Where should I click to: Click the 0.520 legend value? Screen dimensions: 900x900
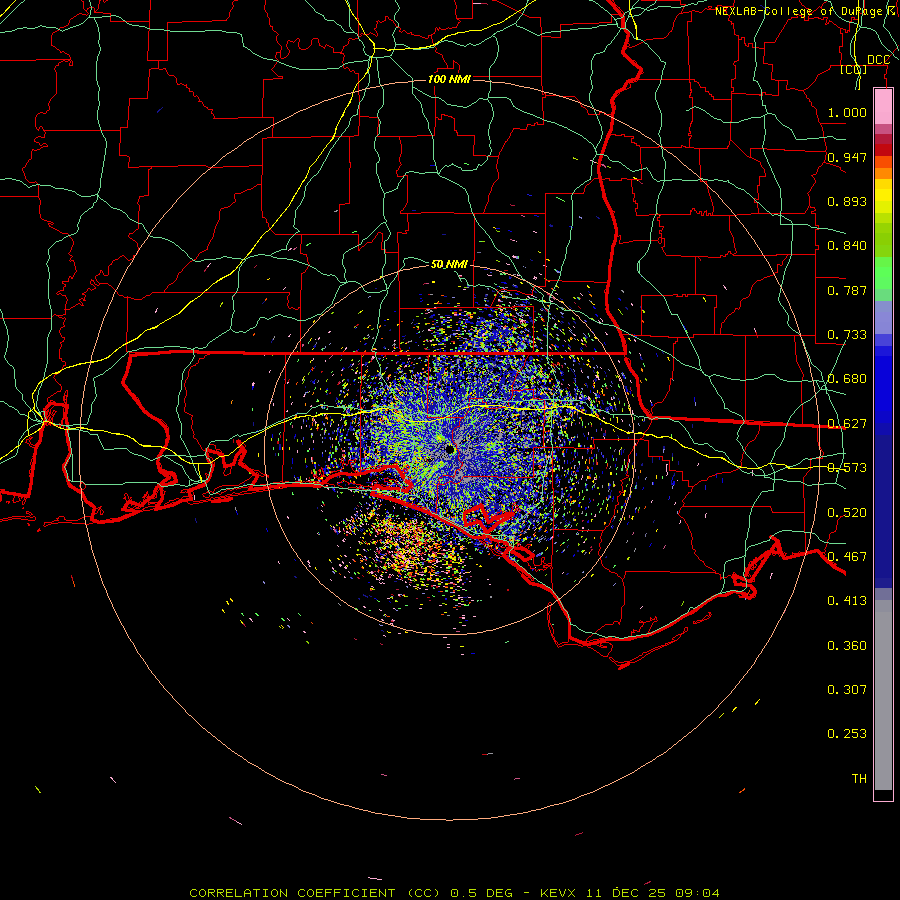point(847,512)
